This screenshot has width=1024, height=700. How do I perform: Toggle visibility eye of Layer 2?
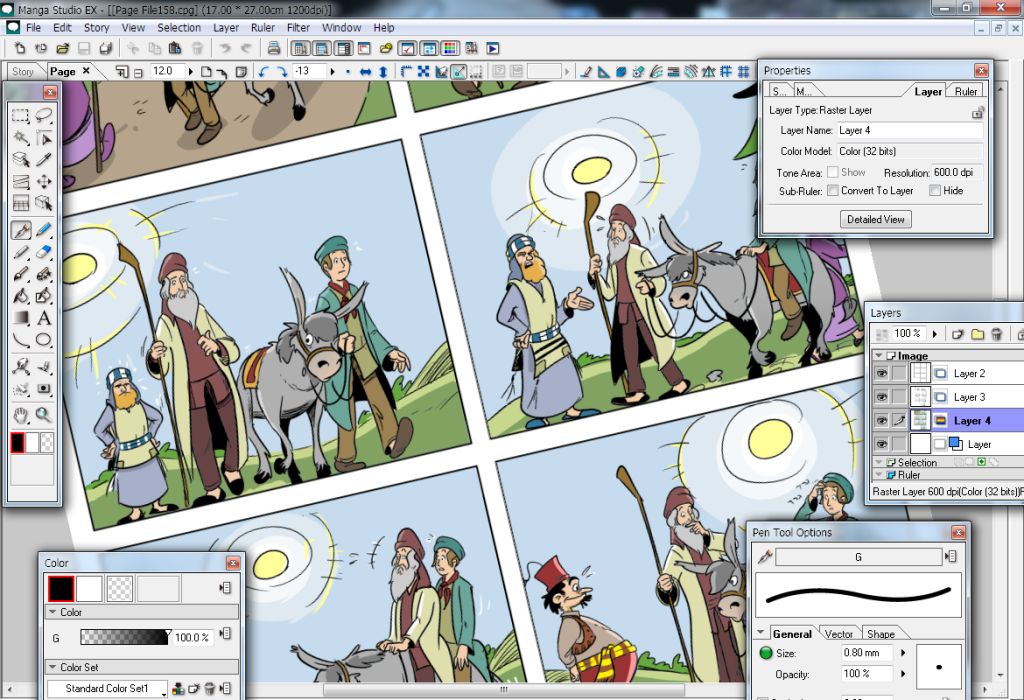(882, 374)
